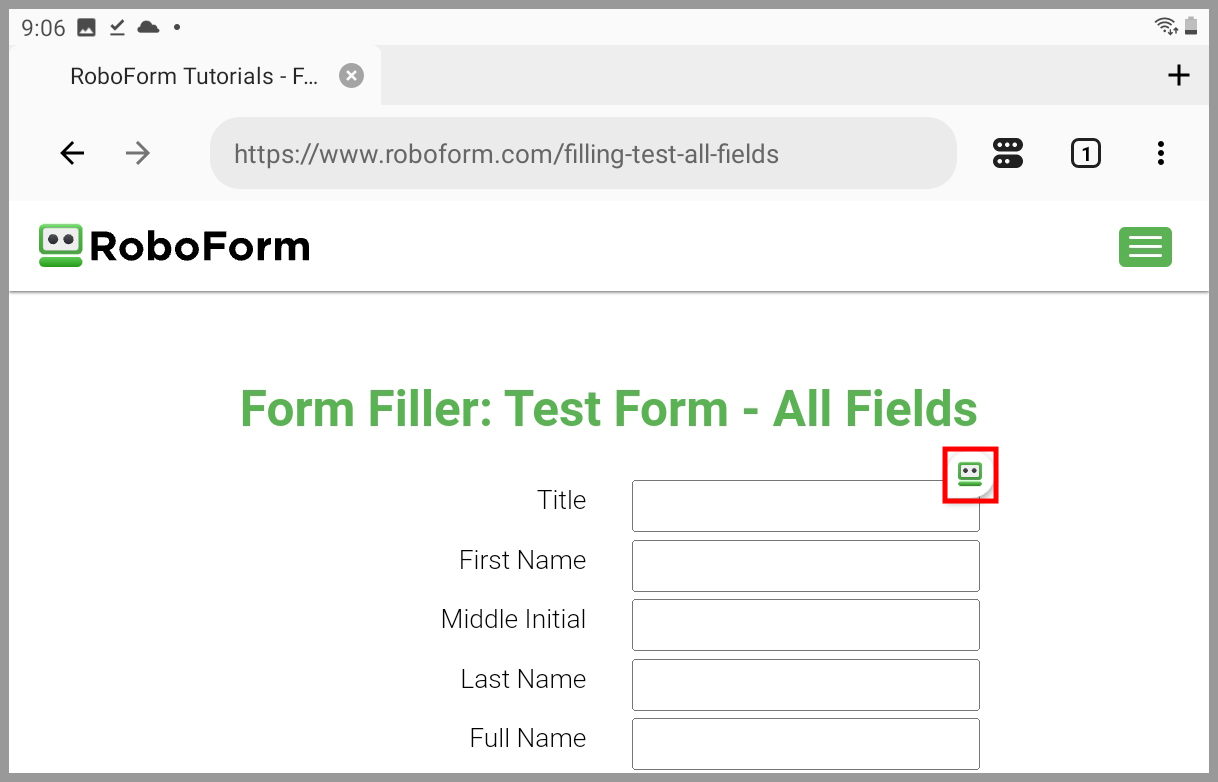Go back with the browser back arrow
This screenshot has width=1218, height=782.
pos(72,153)
